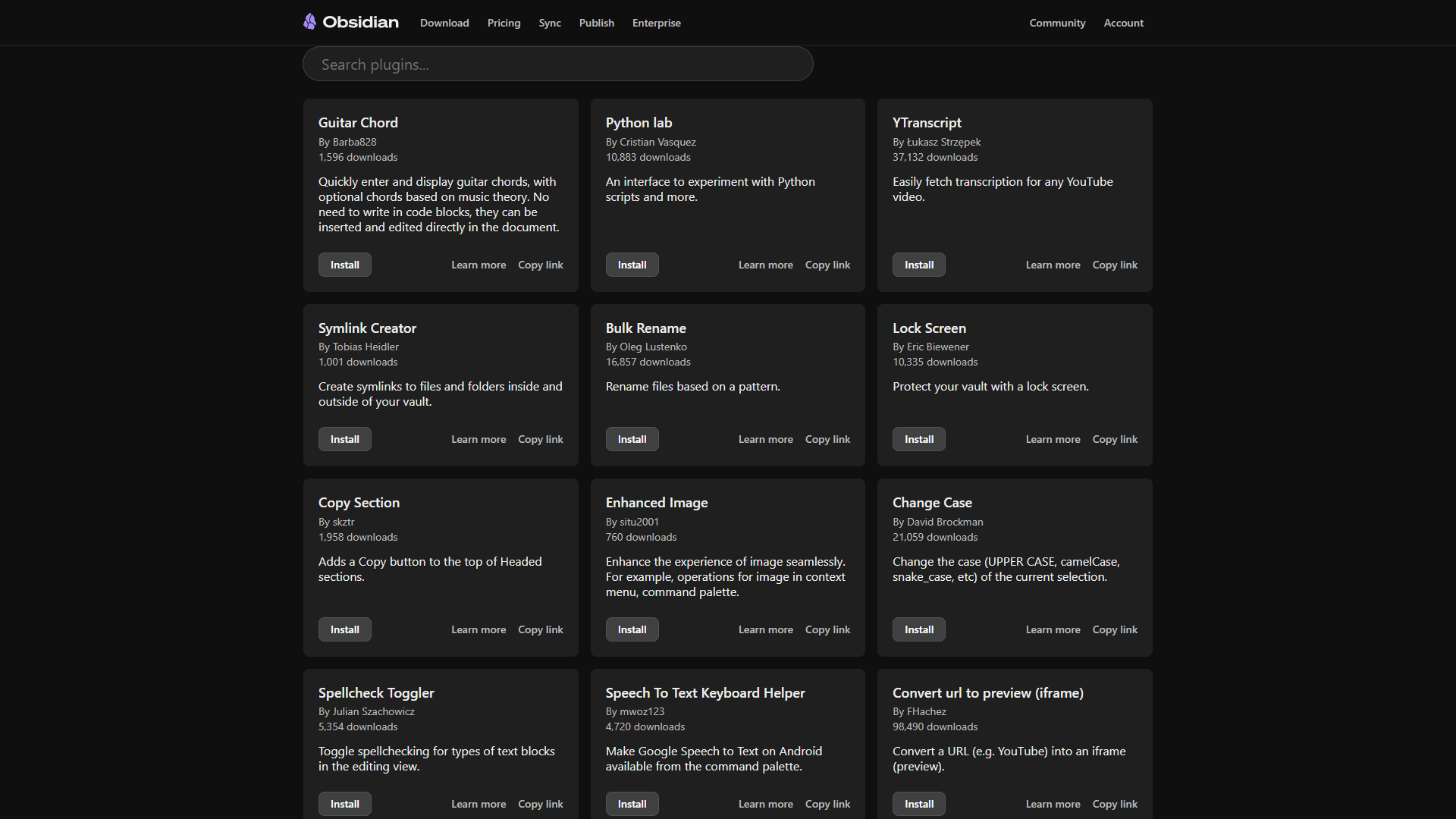Image resolution: width=1456 pixels, height=819 pixels.
Task: Install the Enhanced Image plugin
Action: pyautogui.click(x=632, y=629)
